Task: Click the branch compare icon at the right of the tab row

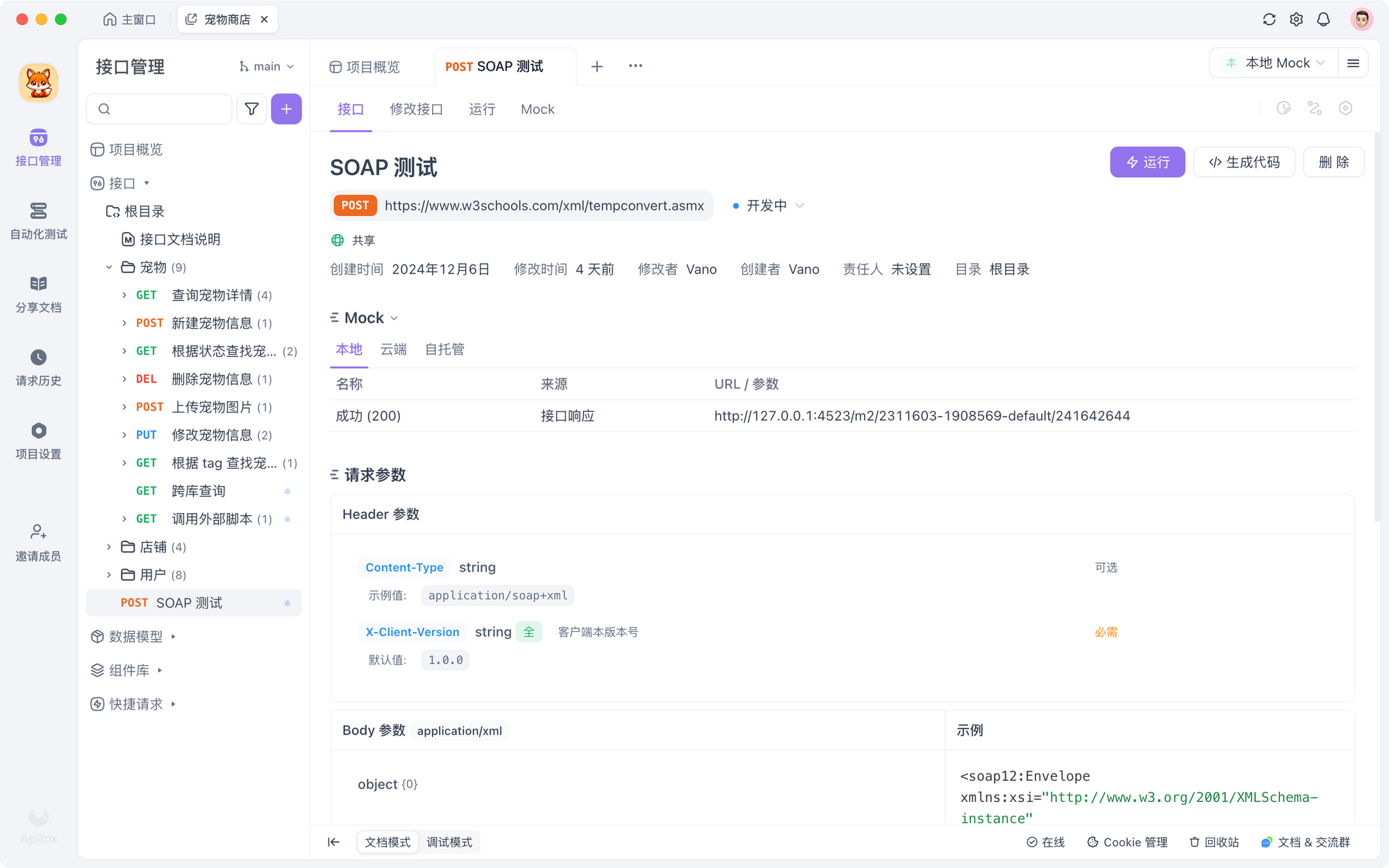Action: (x=1314, y=108)
